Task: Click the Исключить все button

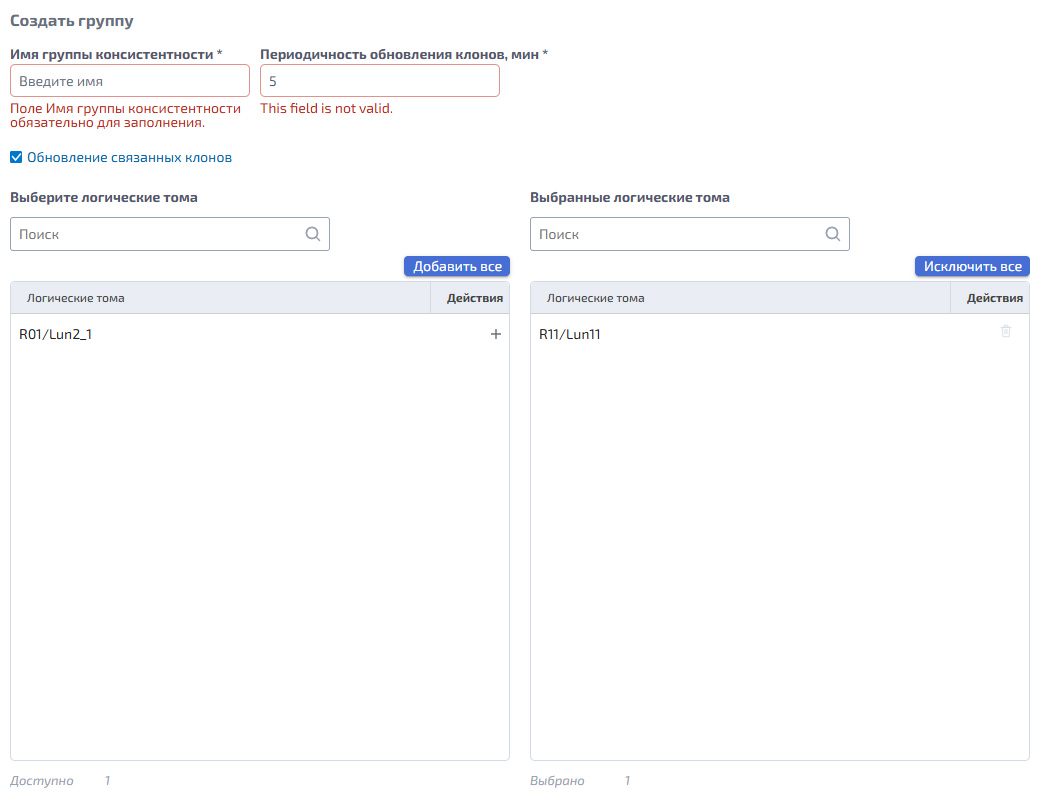Action: (x=972, y=266)
